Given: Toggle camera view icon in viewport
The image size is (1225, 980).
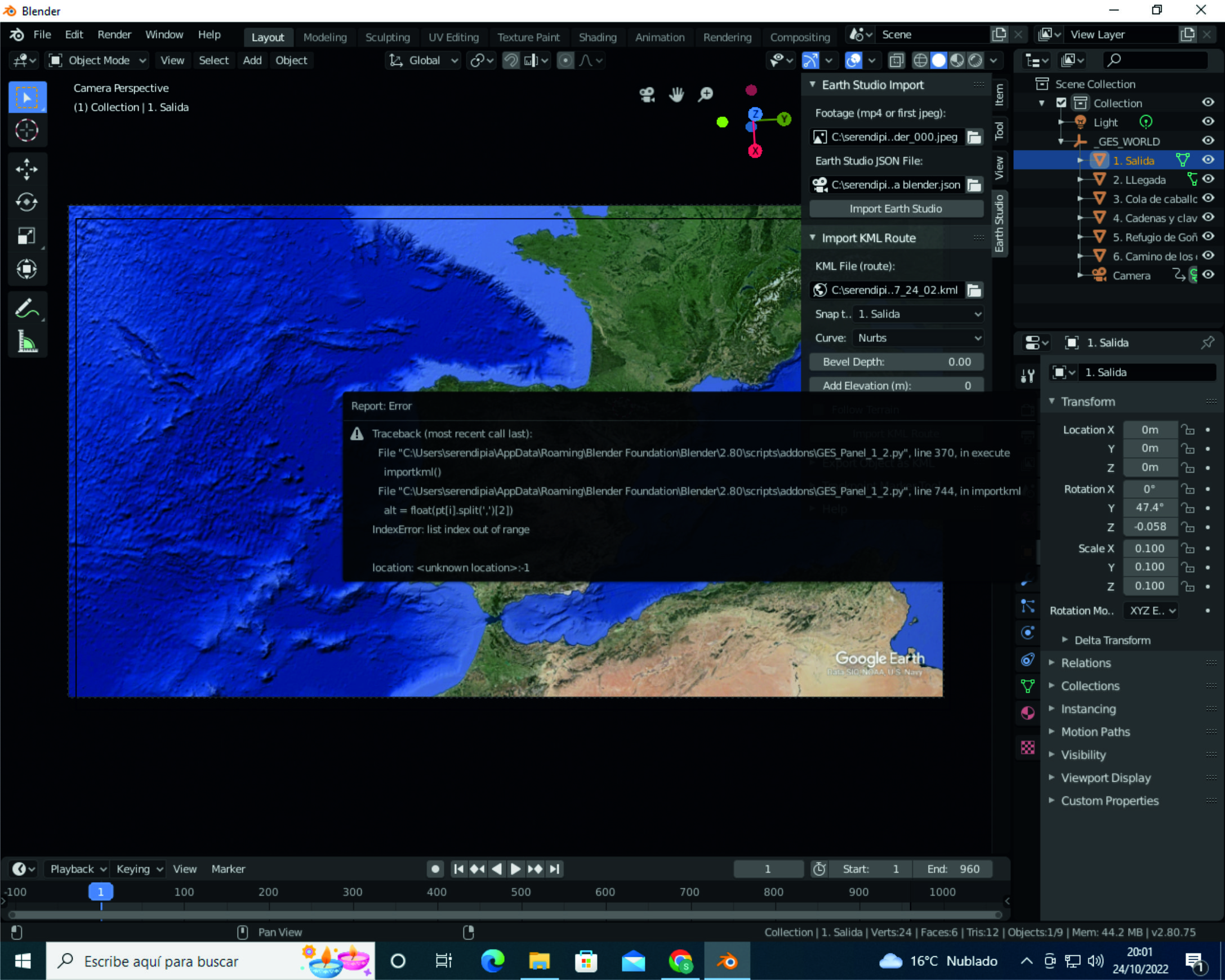Looking at the screenshot, I should (x=647, y=94).
